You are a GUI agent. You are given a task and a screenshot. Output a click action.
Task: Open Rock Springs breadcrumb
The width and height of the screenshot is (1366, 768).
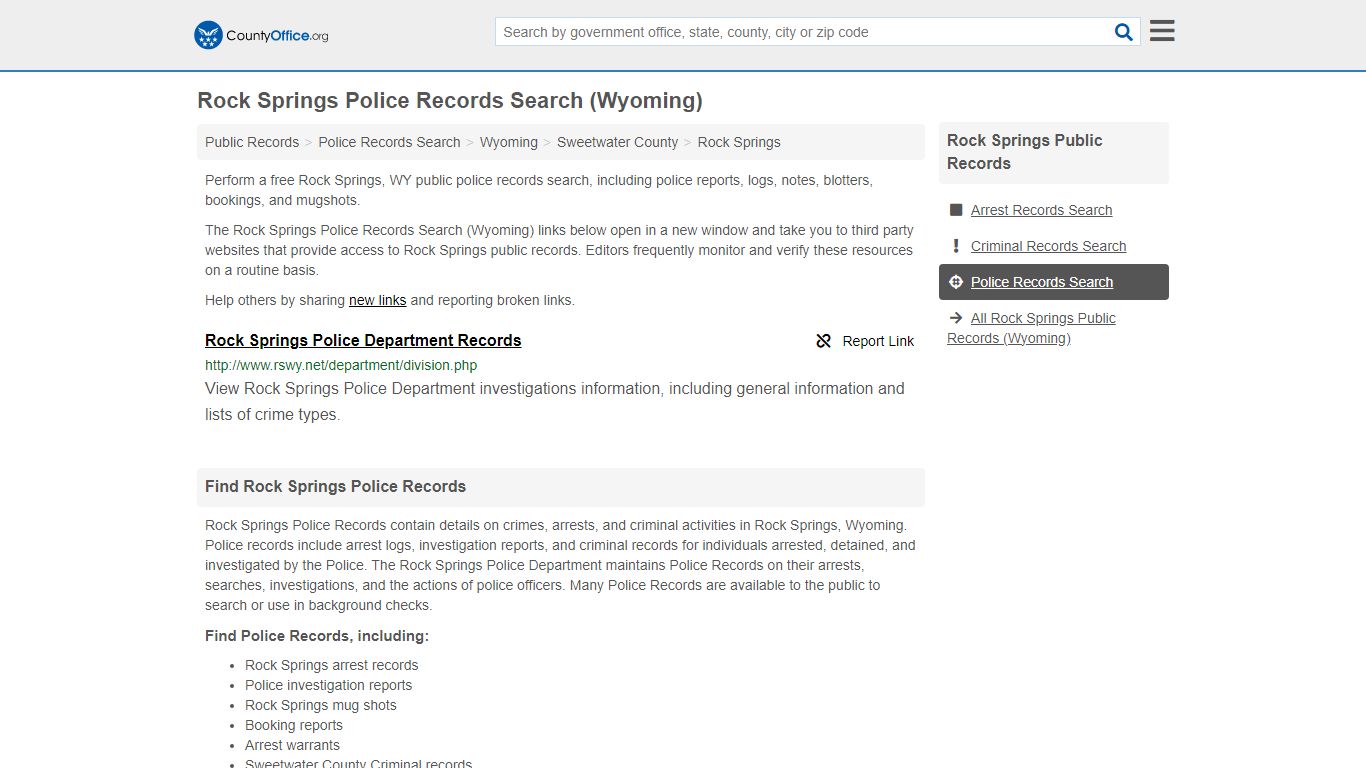pyautogui.click(x=739, y=142)
